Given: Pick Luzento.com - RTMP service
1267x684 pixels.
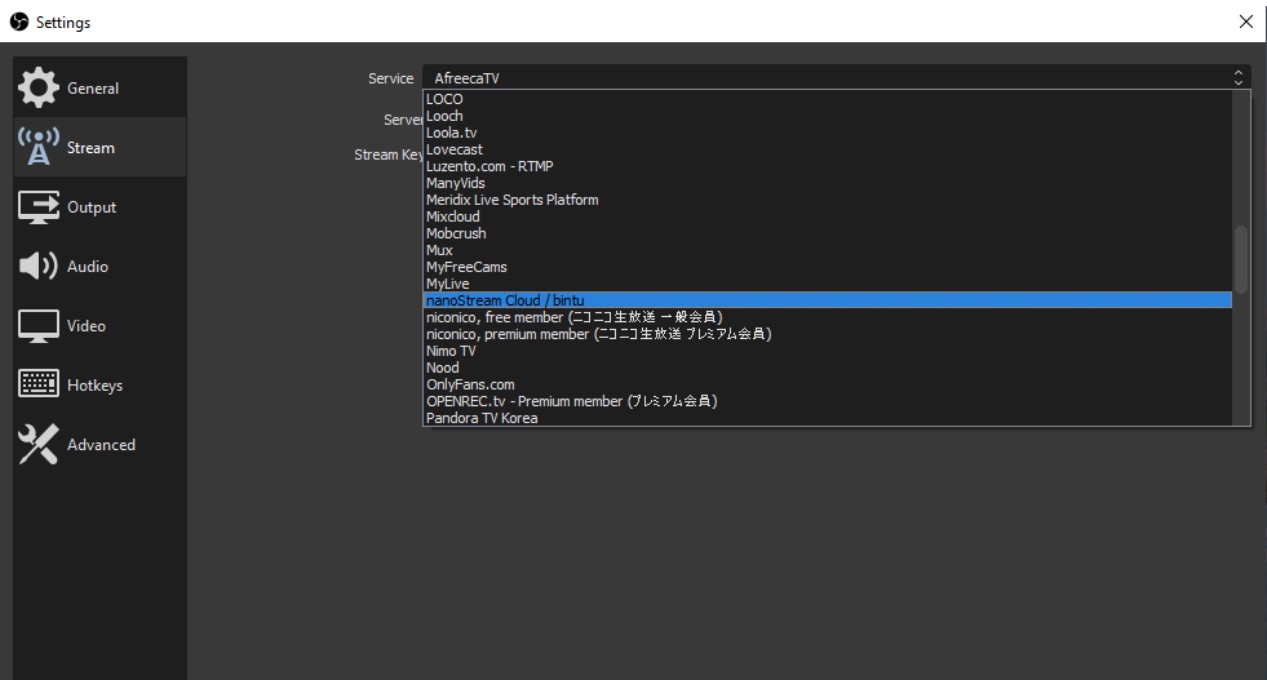Looking at the screenshot, I should (827, 166).
